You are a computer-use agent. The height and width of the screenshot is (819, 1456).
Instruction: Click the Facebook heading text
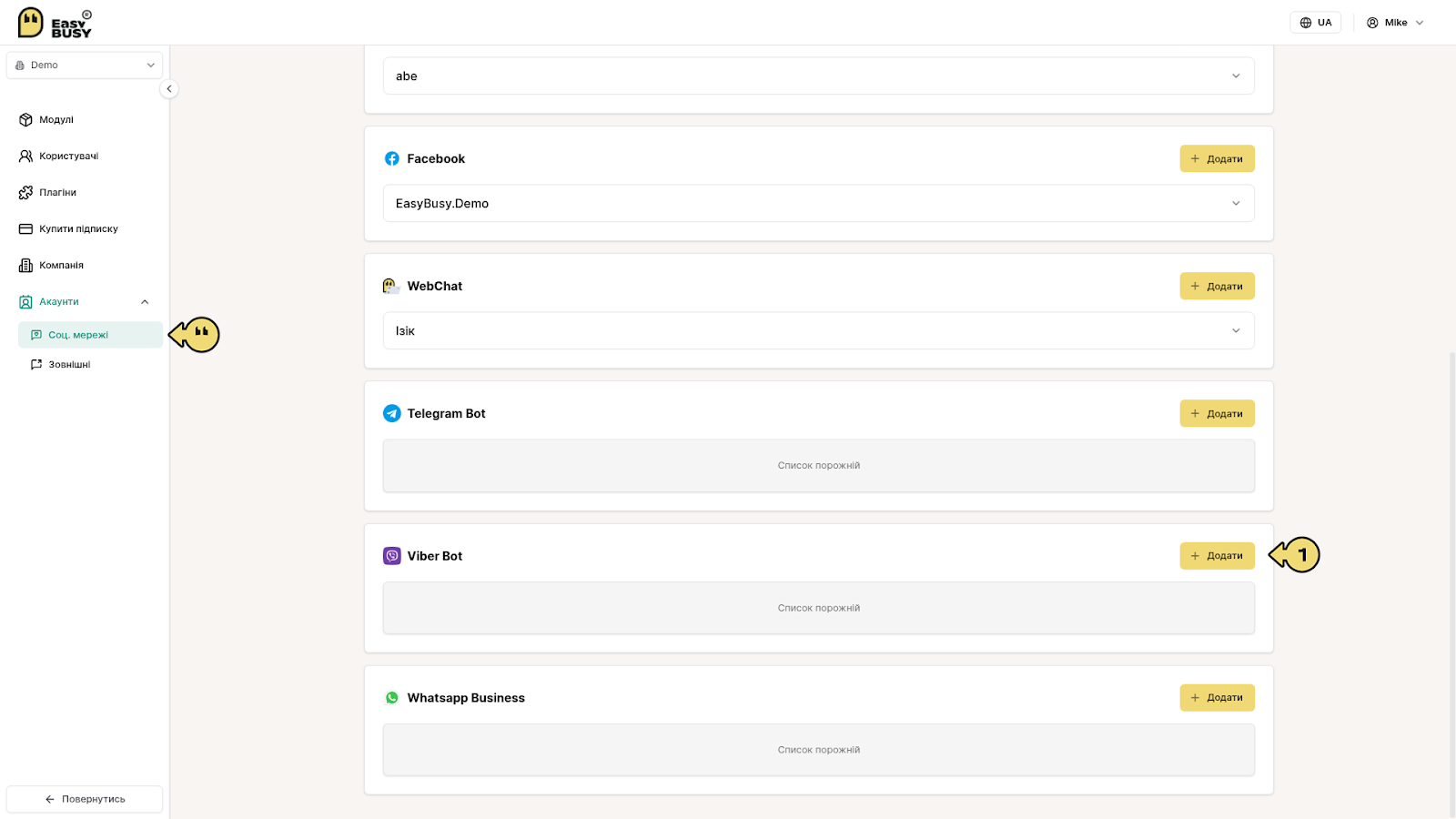tap(436, 158)
